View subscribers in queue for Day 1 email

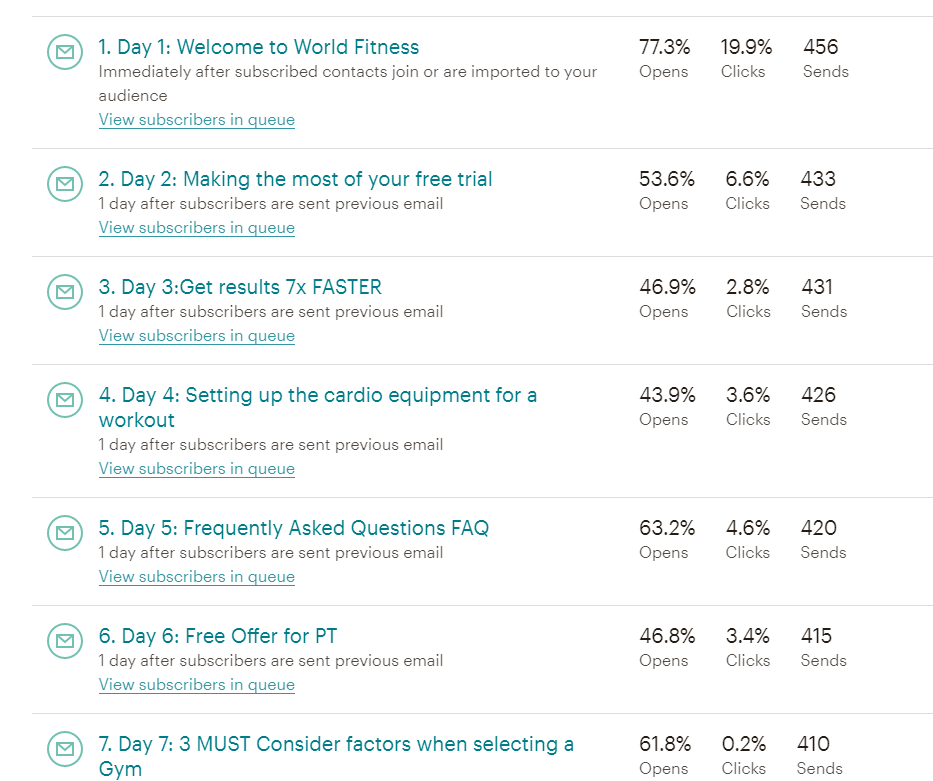tap(196, 120)
